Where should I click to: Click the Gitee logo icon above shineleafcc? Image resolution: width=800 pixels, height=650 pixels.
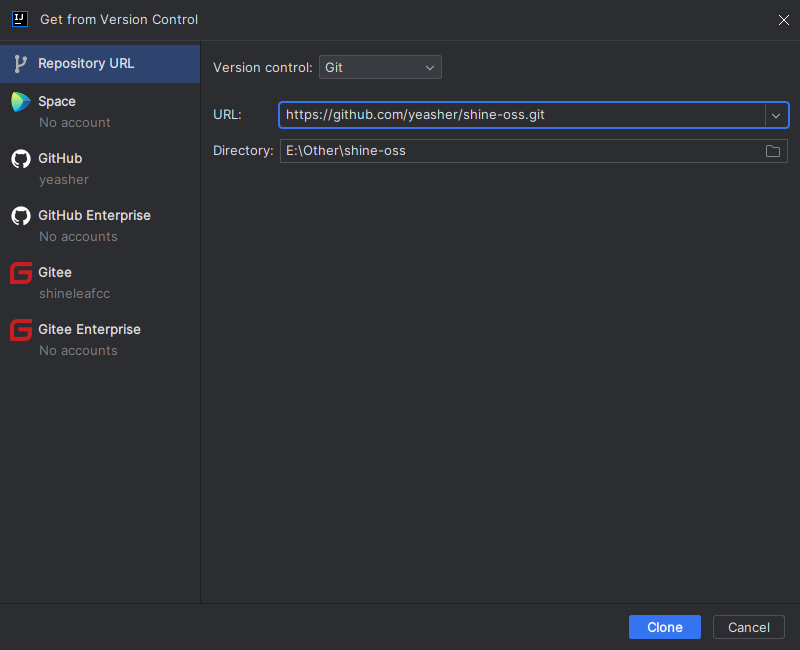[21, 273]
